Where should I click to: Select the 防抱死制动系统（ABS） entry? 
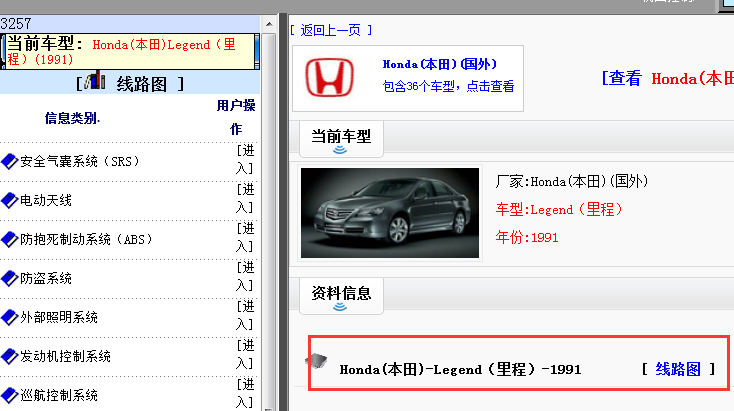click(x=86, y=239)
